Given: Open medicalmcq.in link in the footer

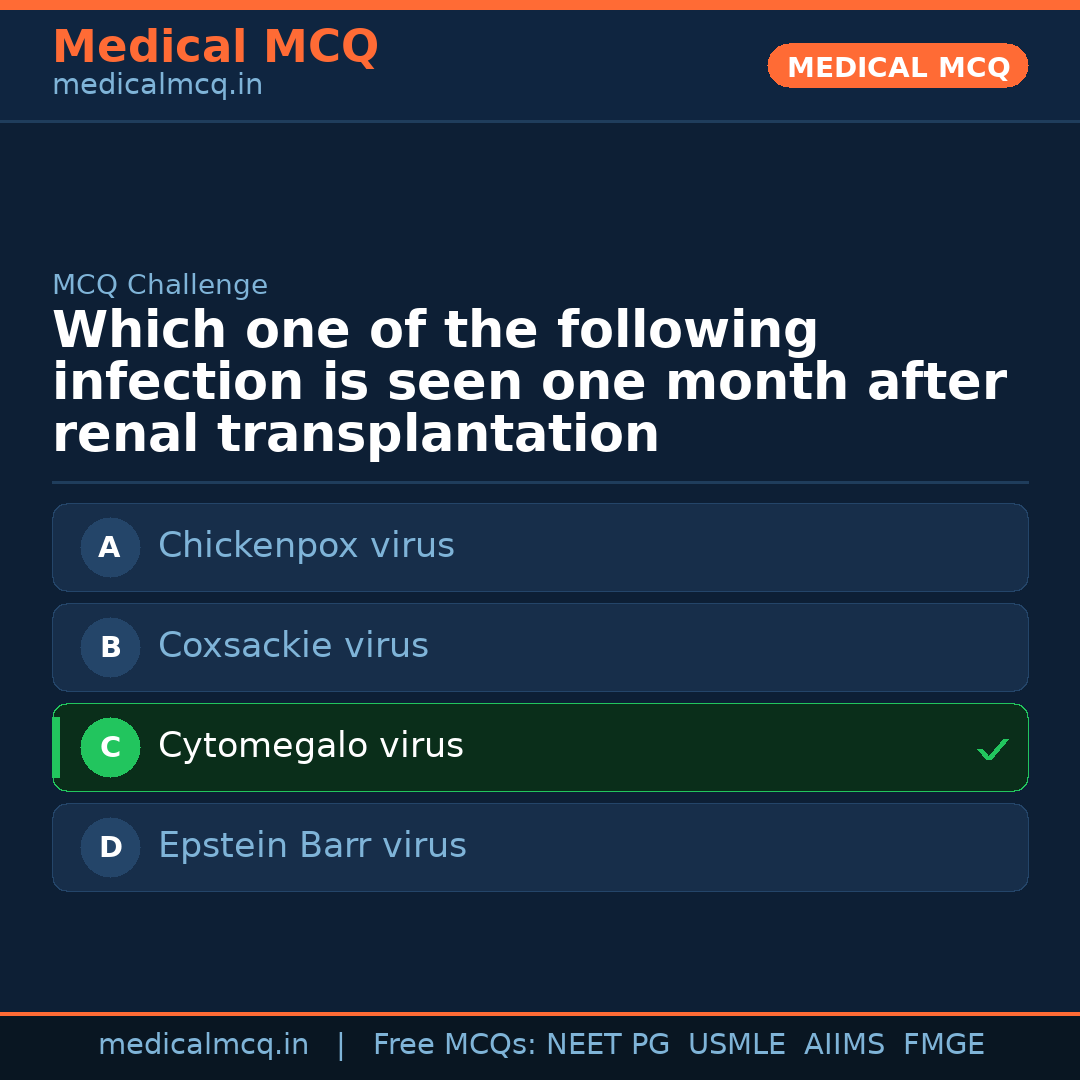Looking at the screenshot, I should click(203, 1045).
